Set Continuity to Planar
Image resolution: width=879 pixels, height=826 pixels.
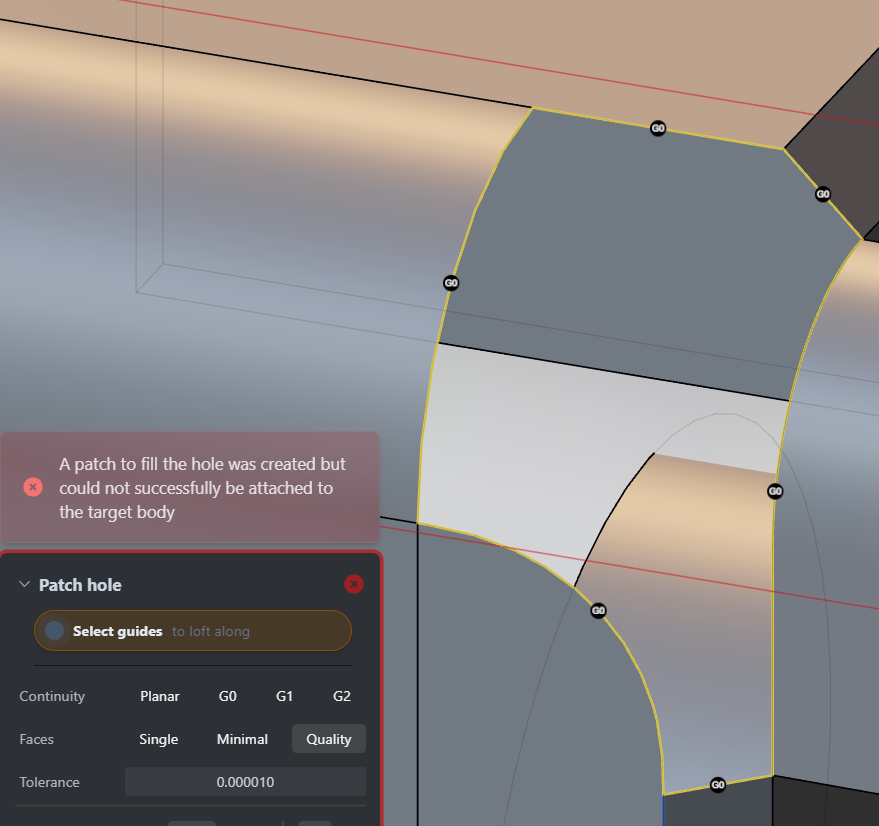pyautogui.click(x=160, y=696)
